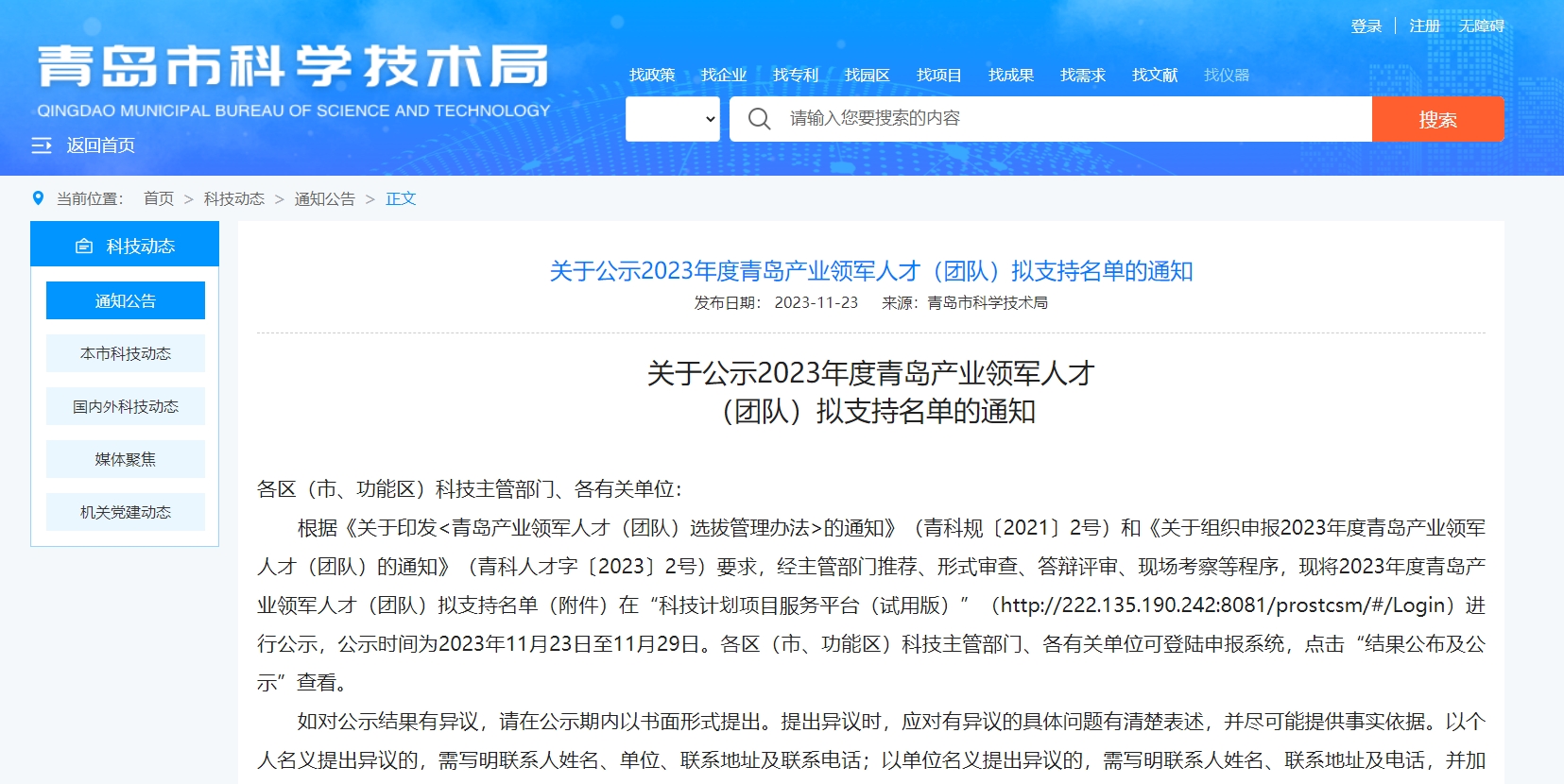Open the 注册 registration link
Image resolution: width=1564 pixels, height=784 pixels.
[1424, 26]
